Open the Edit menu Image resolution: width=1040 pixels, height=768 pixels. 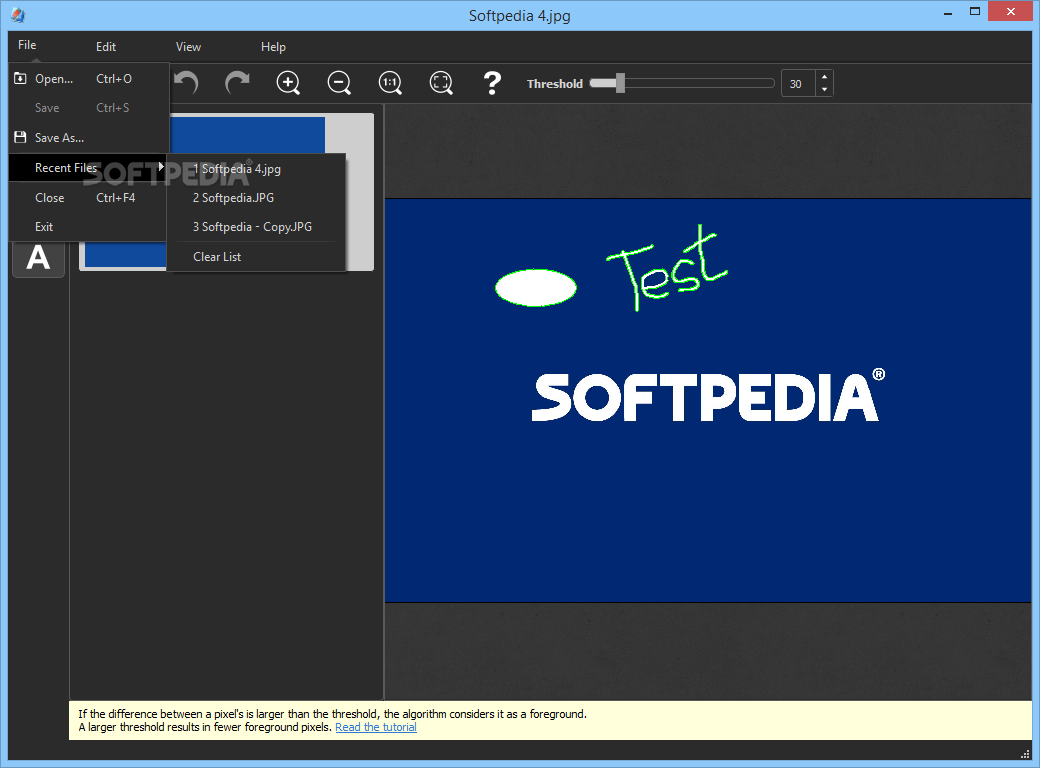tap(105, 46)
